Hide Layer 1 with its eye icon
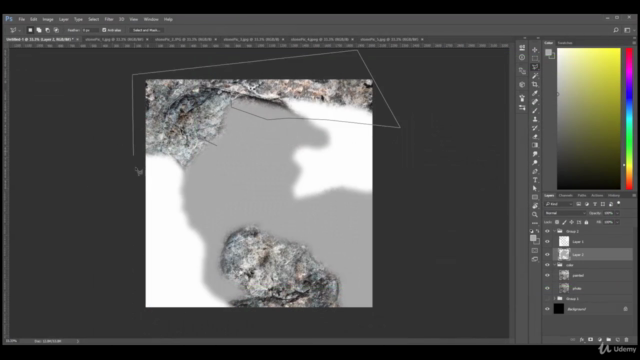 pyautogui.click(x=547, y=242)
